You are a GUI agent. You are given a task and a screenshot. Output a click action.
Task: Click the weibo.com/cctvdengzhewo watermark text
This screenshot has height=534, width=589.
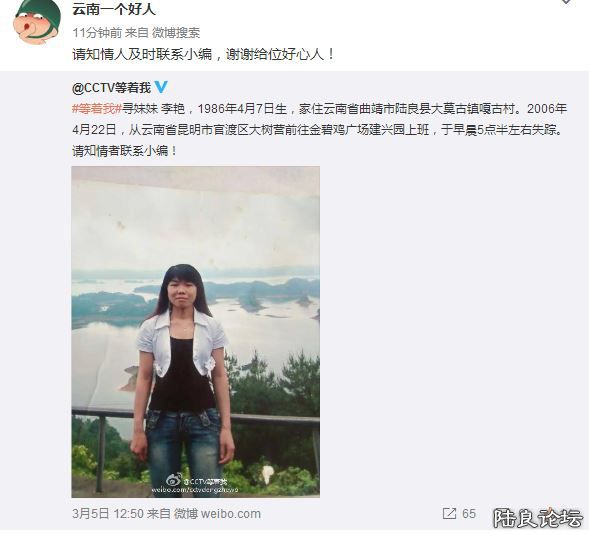click(x=195, y=490)
